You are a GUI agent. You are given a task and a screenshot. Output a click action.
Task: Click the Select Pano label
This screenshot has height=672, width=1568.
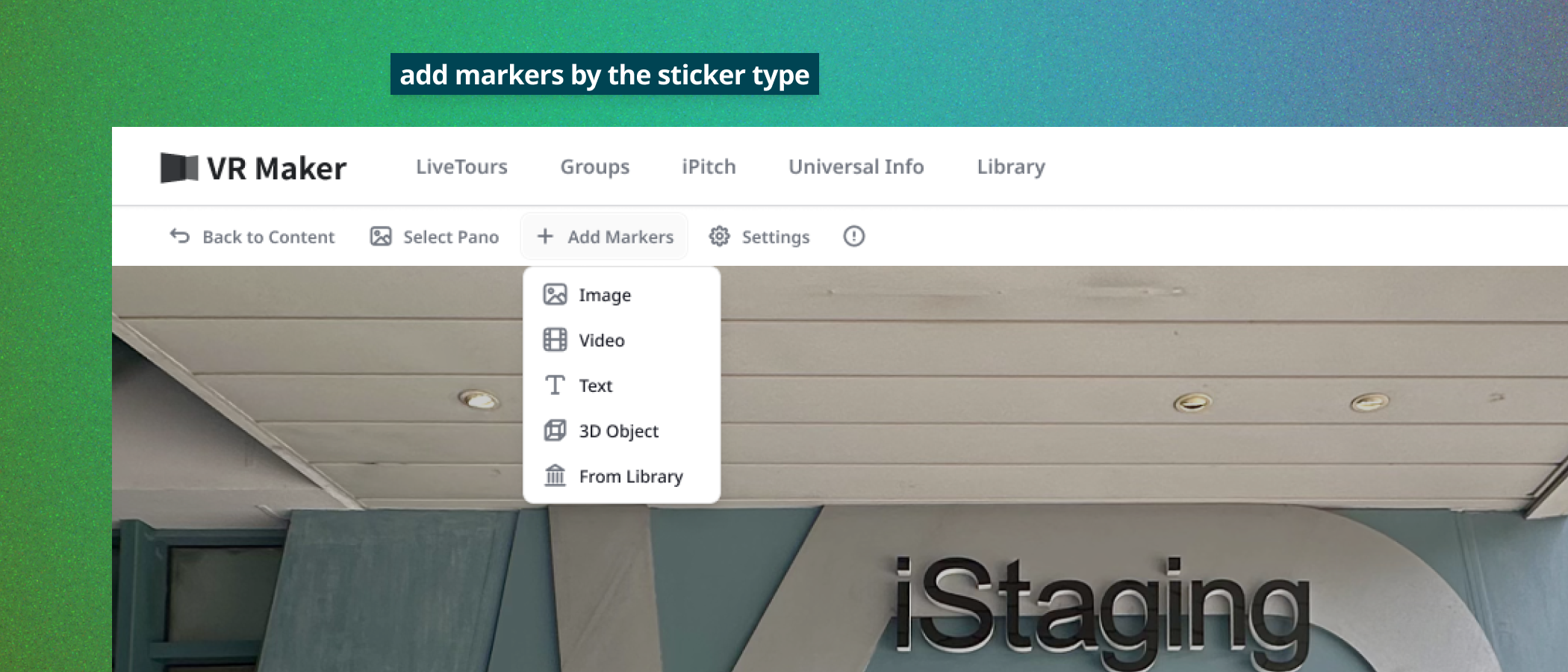point(451,237)
